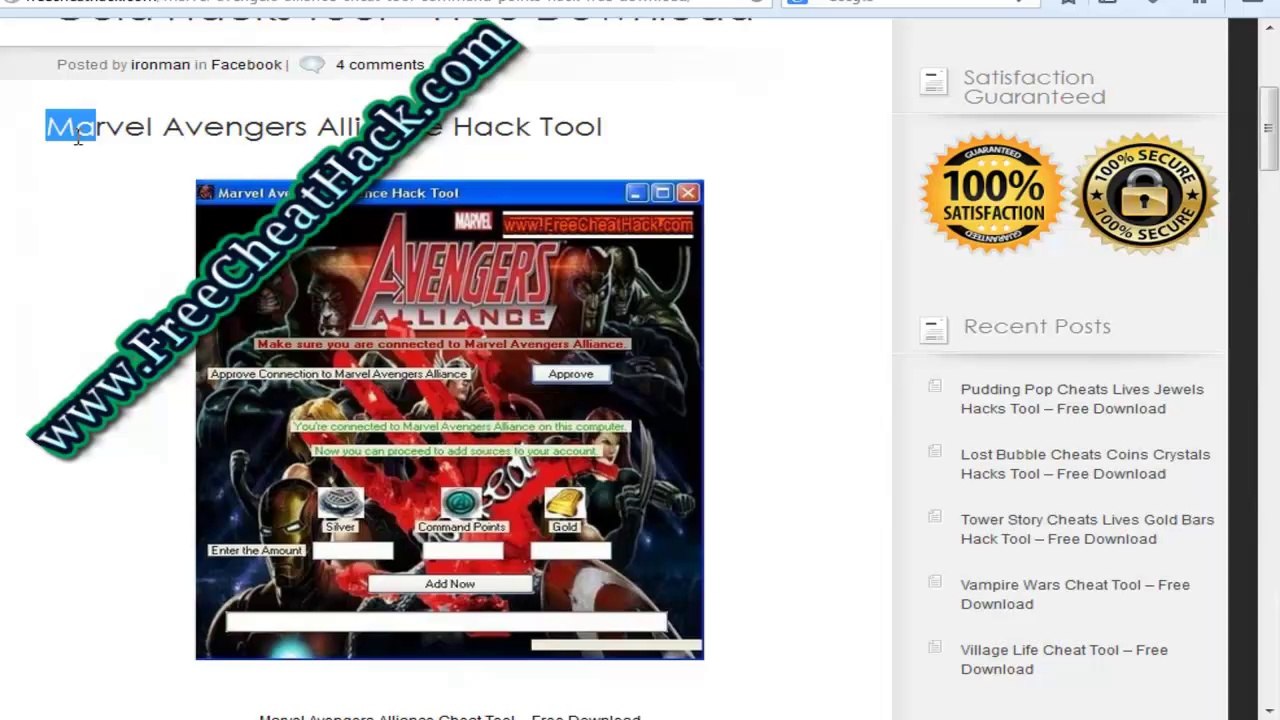Click the page icon beside Village Life post
Image resolution: width=1280 pixels, height=720 pixels.
[935, 646]
